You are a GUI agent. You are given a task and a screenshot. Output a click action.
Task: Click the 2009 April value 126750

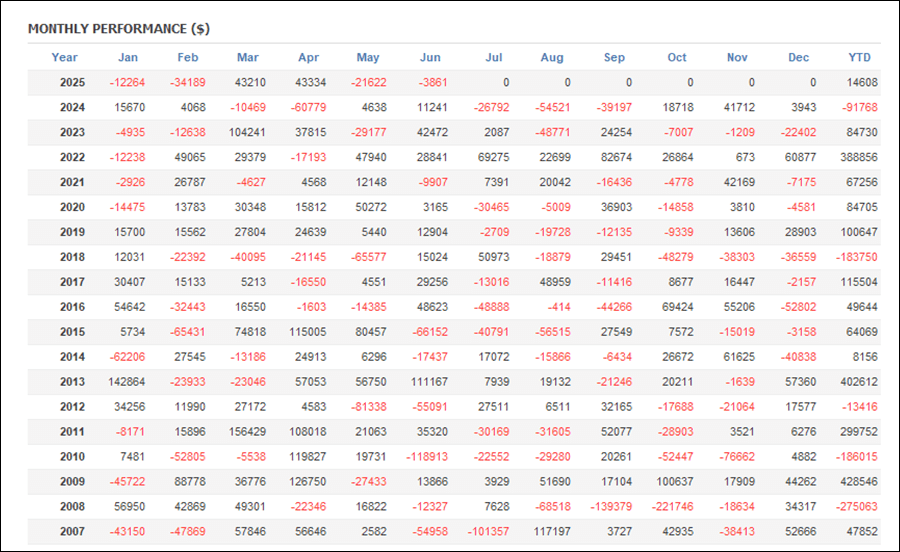pyautogui.click(x=308, y=482)
